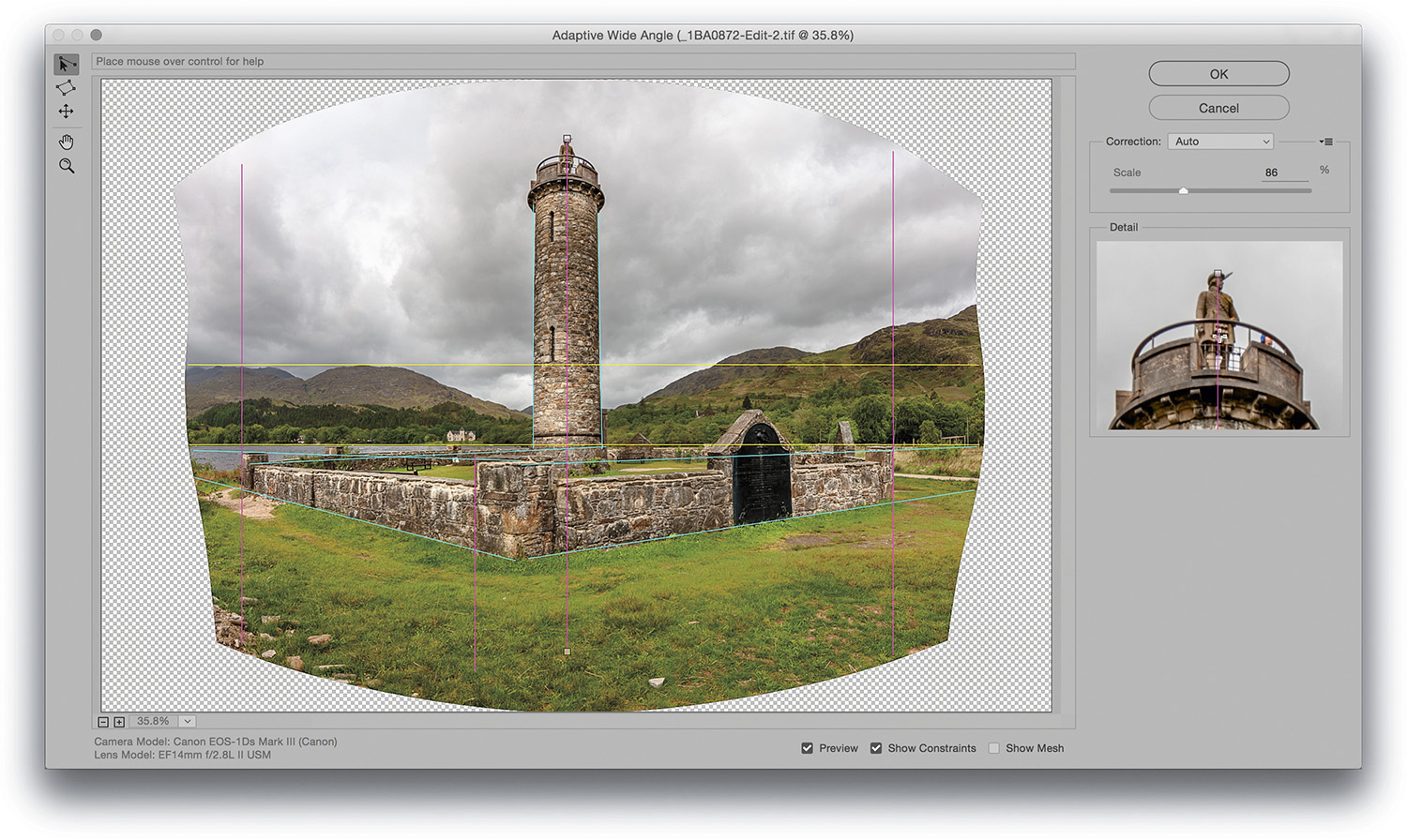Click the Cancel button
Screen dimensions: 1407x840
(1218, 108)
